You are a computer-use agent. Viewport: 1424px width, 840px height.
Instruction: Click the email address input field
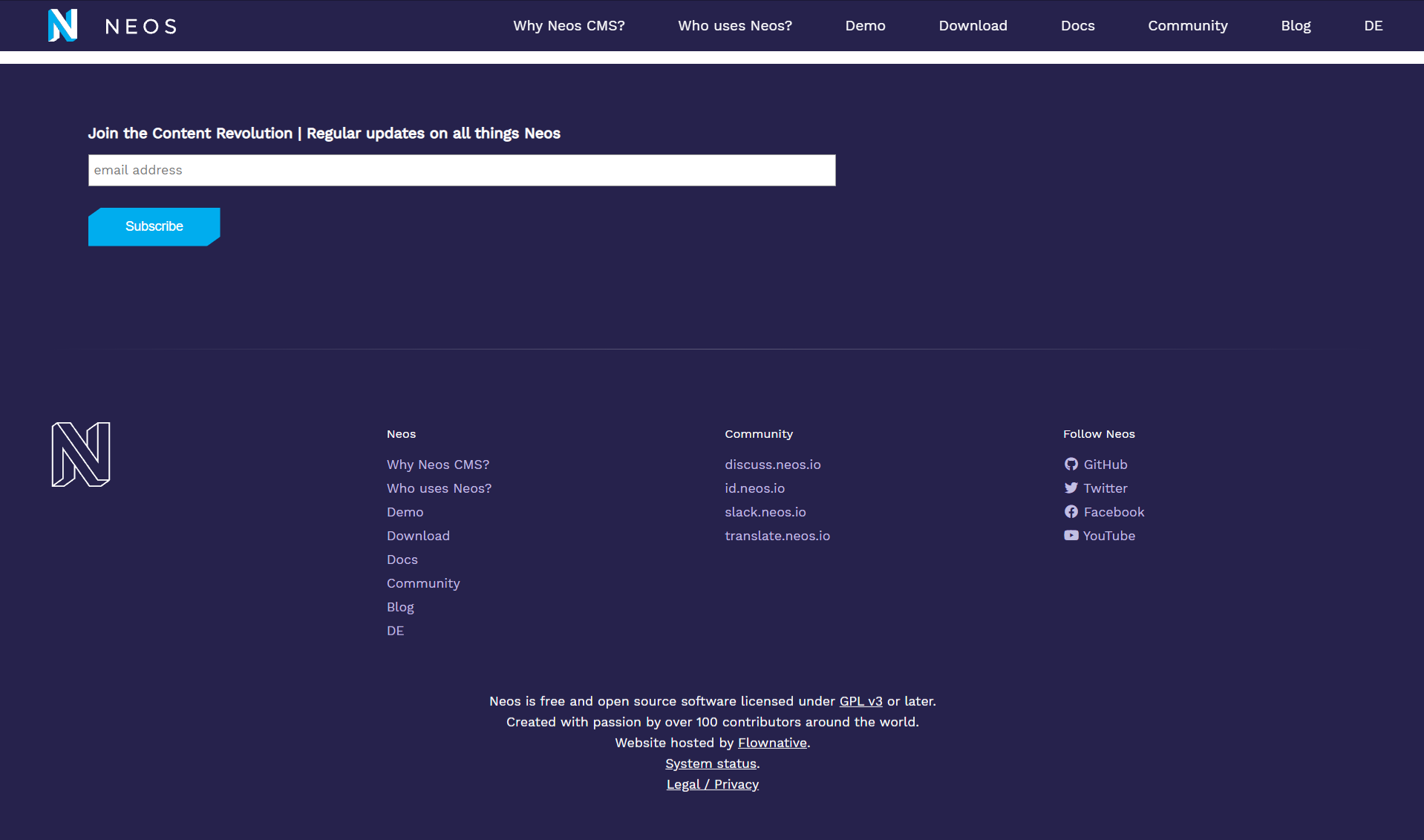click(461, 170)
